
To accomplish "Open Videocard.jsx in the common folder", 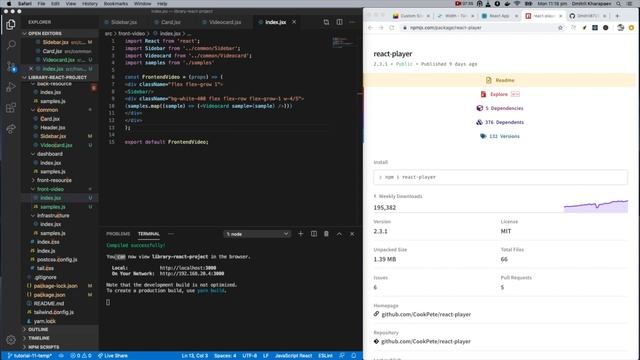I will tap(56, 145).
